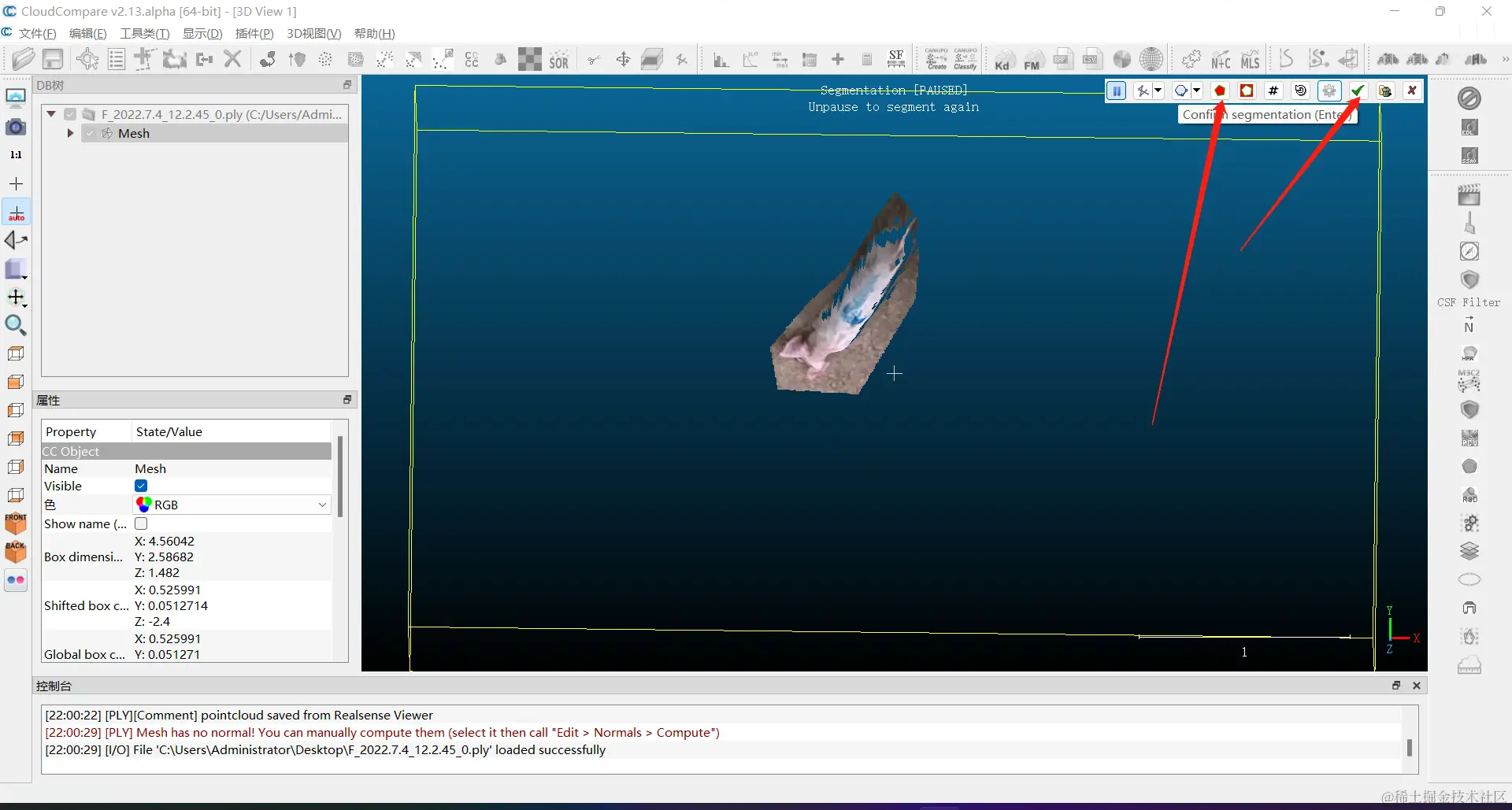Toggle the Show name checkbox
1512x810 pixels.
tap(141, 523)
